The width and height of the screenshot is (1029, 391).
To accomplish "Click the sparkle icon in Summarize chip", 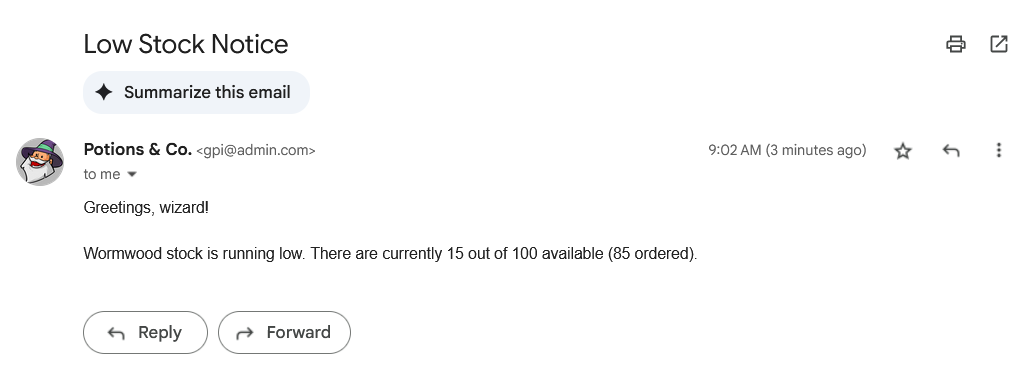I will (104, 93).
